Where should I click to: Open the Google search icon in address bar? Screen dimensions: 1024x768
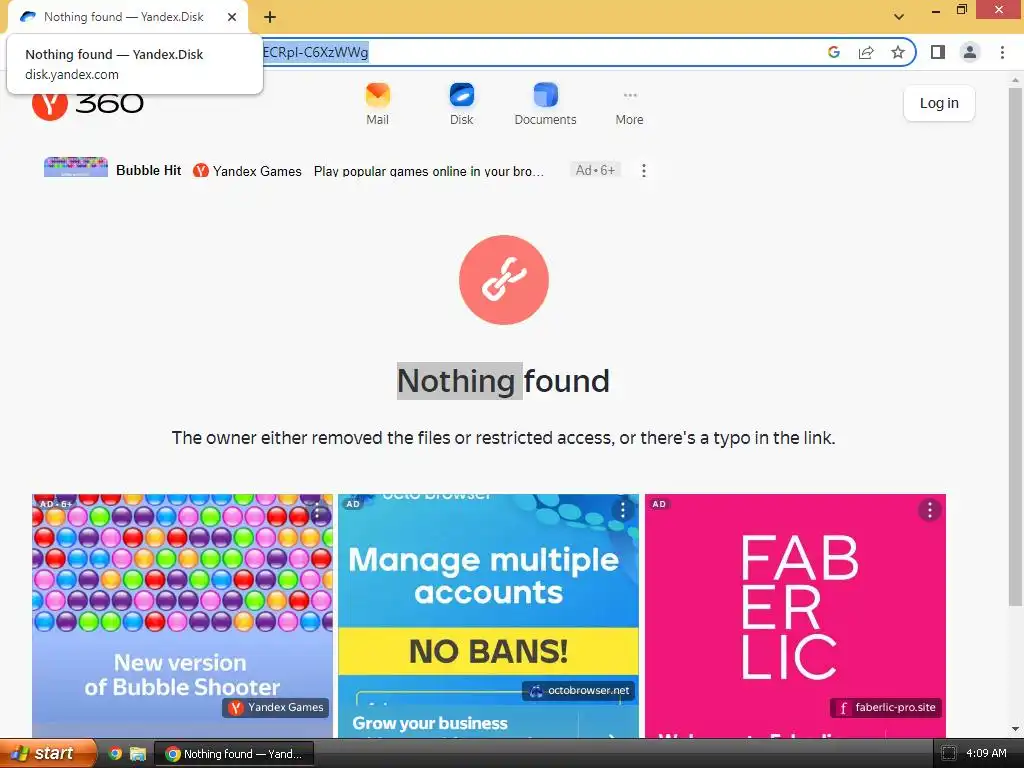[834, 52]
